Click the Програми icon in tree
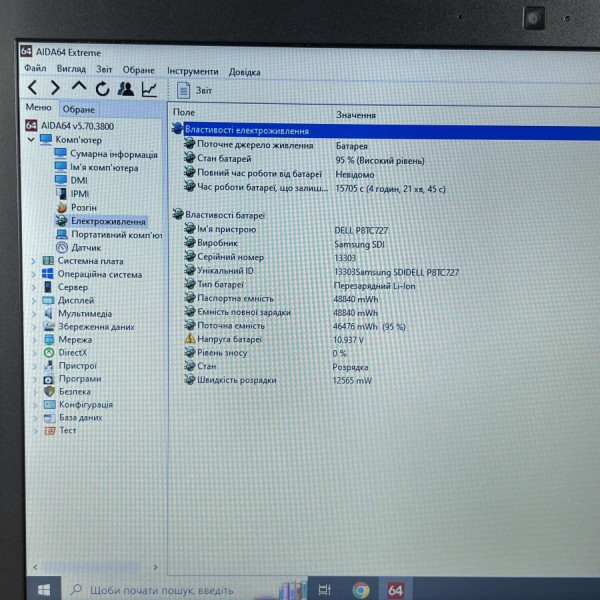The image size is (600, 600). (x=49, y=379)
